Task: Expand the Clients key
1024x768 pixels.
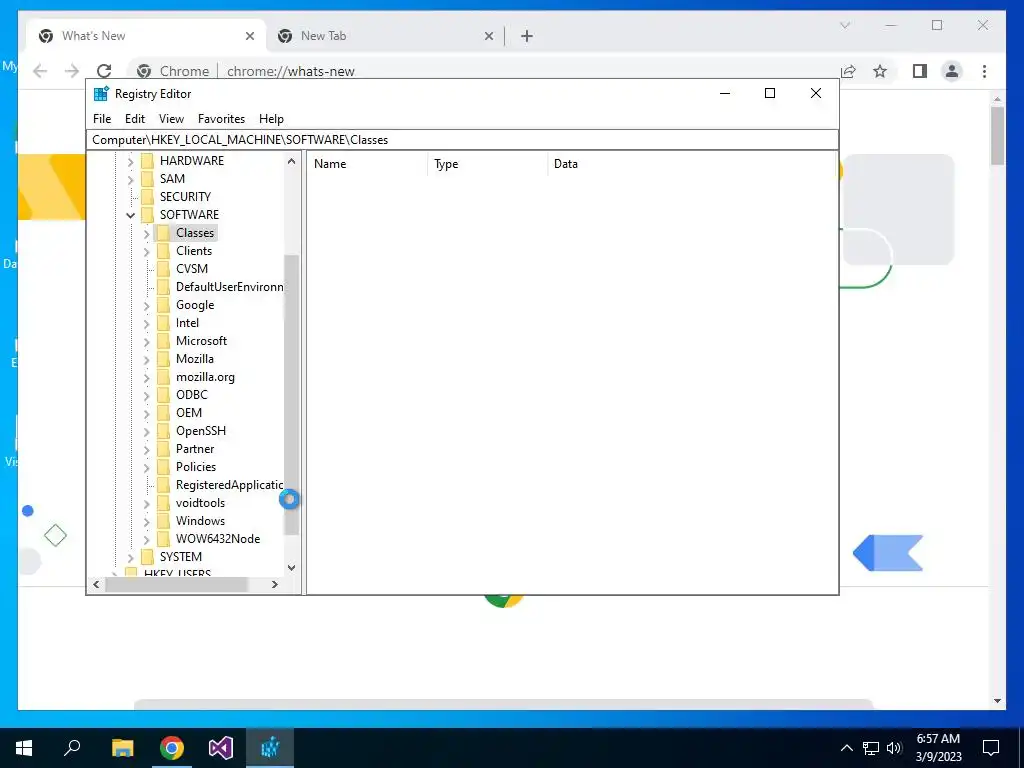Action: pos(147,251)
